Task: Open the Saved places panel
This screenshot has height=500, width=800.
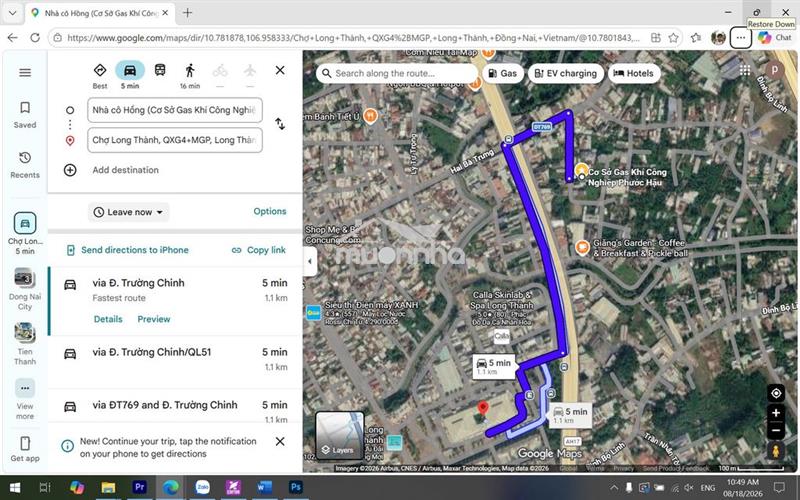Action: [25, 115]
